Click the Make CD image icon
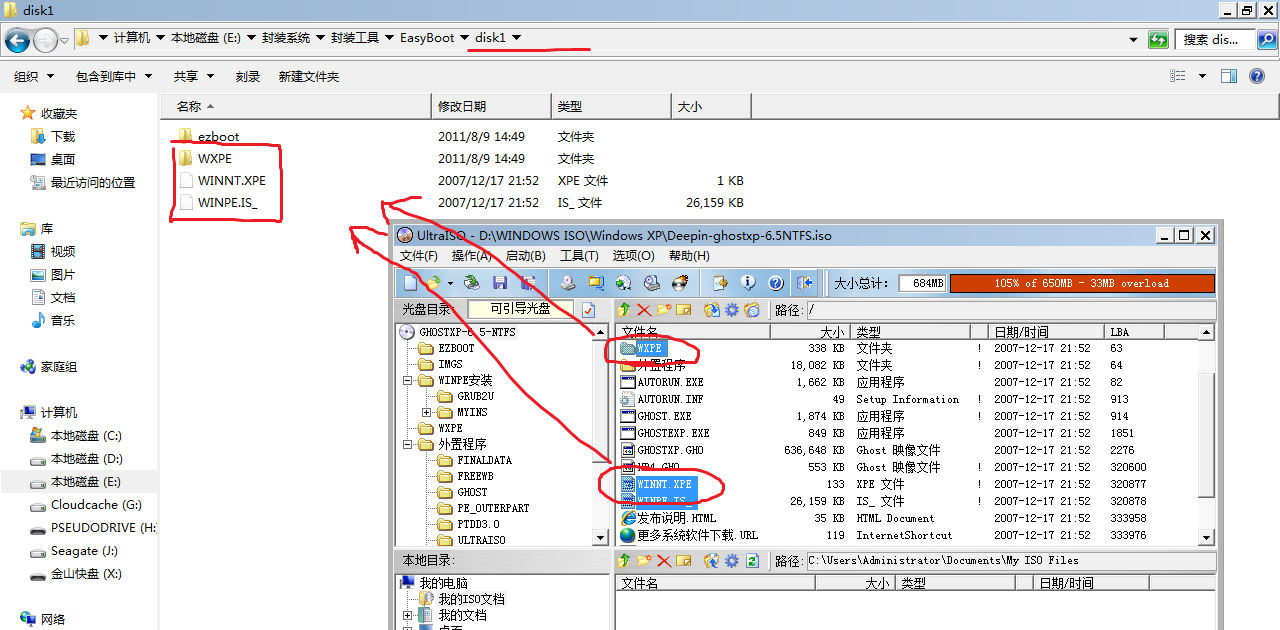This screenshot has width=1280, height=630. point(567,283)
